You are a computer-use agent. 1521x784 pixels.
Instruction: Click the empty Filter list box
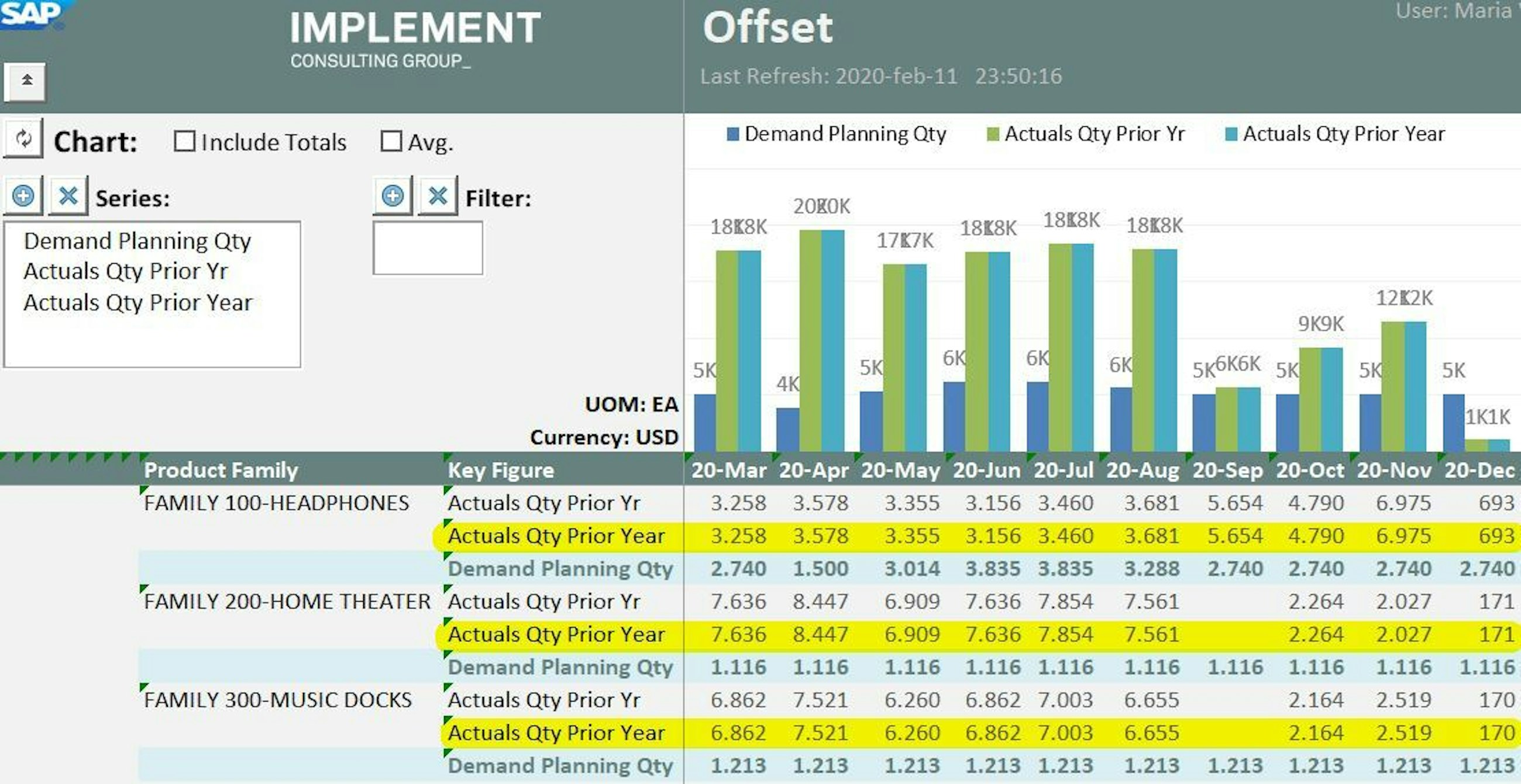coord(428,248)
